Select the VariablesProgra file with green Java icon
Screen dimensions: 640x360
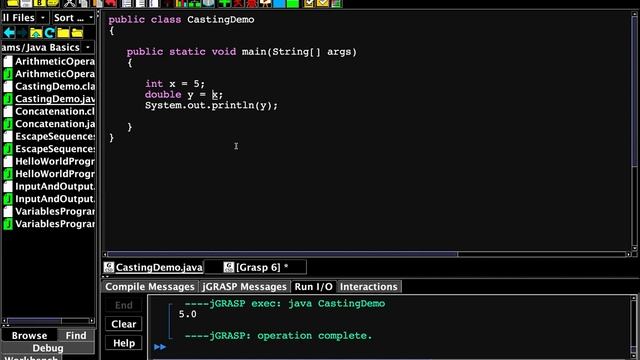[x=49, y=224]
